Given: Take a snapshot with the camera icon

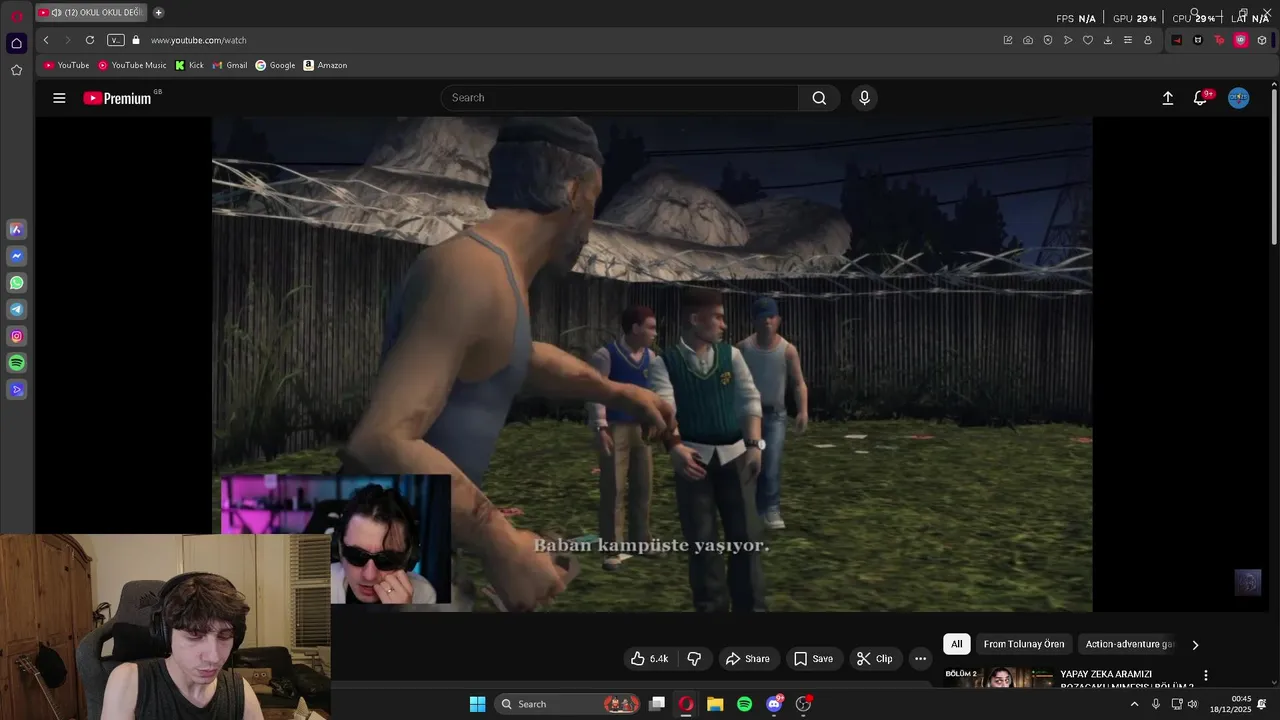Looking at the screenshot, I should [1028, 40].
